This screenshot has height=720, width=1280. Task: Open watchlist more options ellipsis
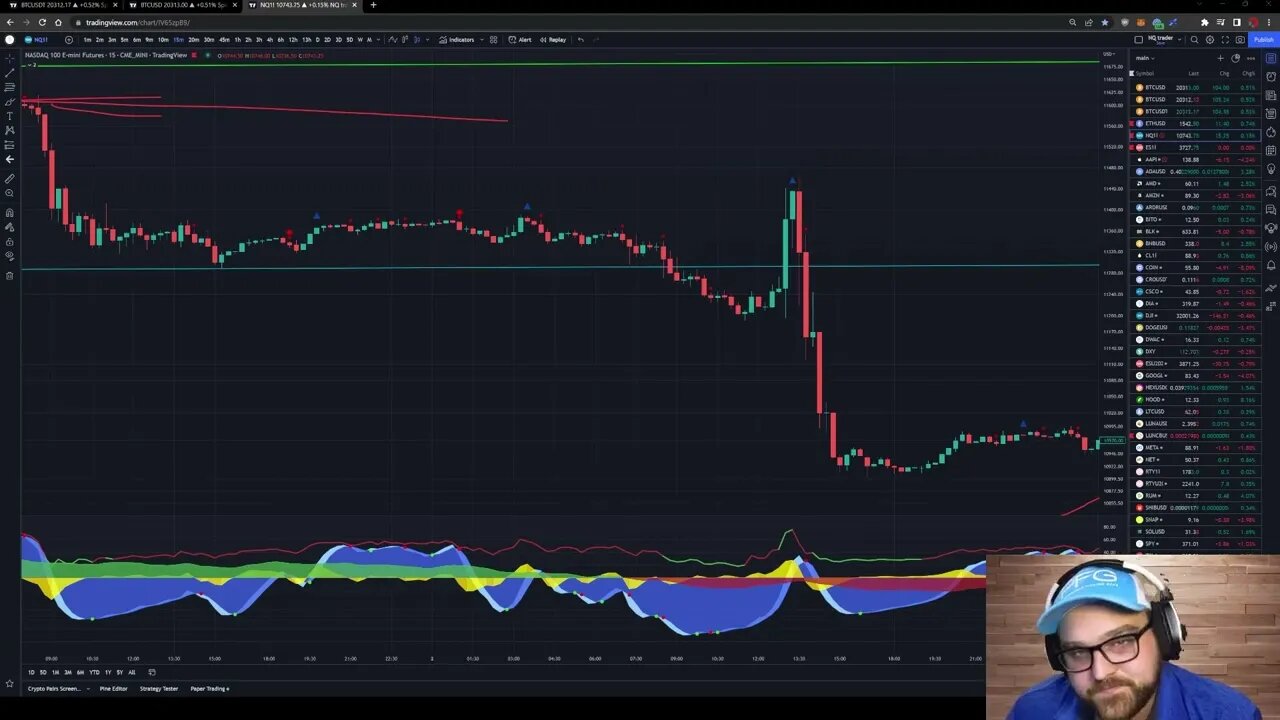tap(1251, 58)
